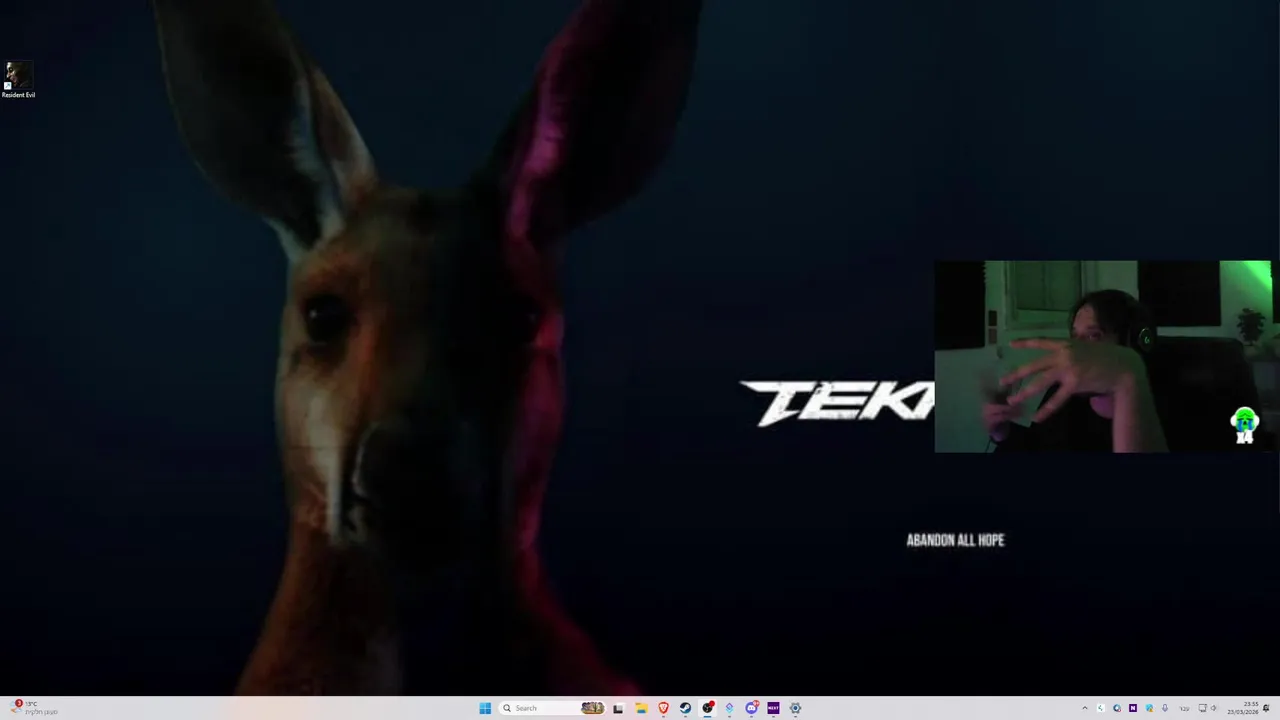Open File Explorer from the taskbar
This screenshot has width=1280, height=720.
(x=641, y=708)
